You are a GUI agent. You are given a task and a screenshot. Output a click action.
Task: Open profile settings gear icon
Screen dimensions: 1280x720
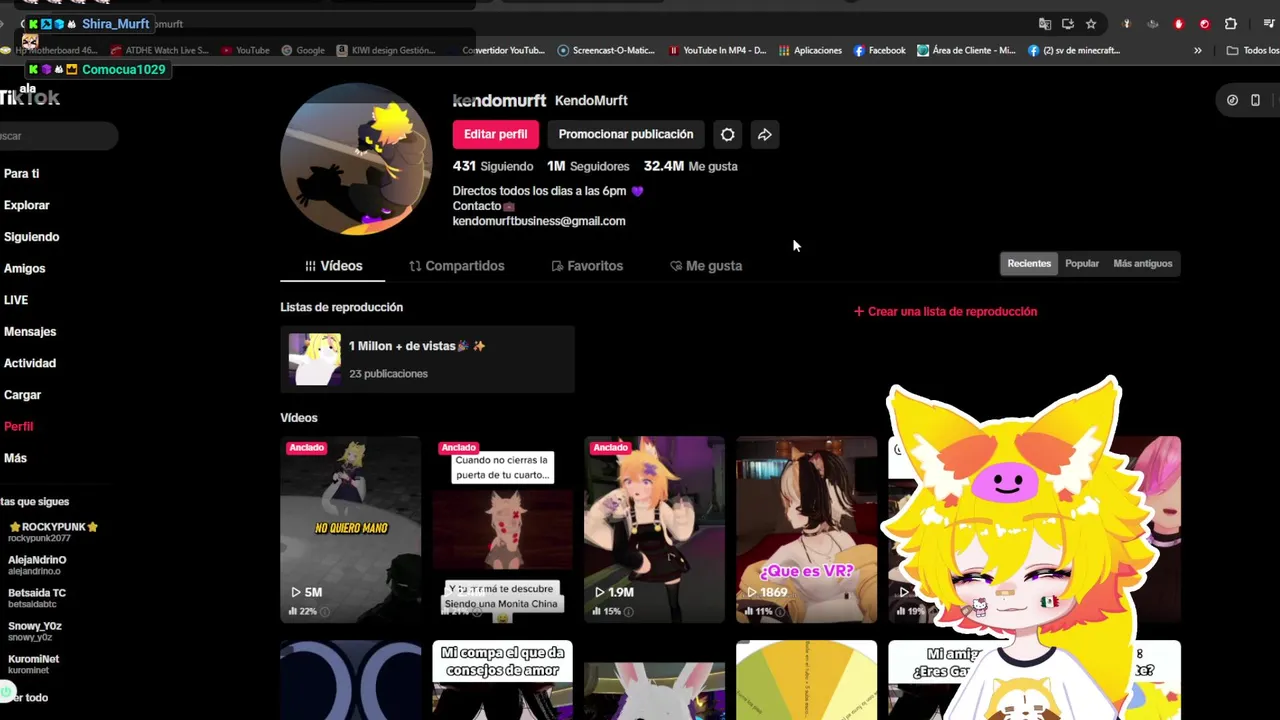(728, 134)
